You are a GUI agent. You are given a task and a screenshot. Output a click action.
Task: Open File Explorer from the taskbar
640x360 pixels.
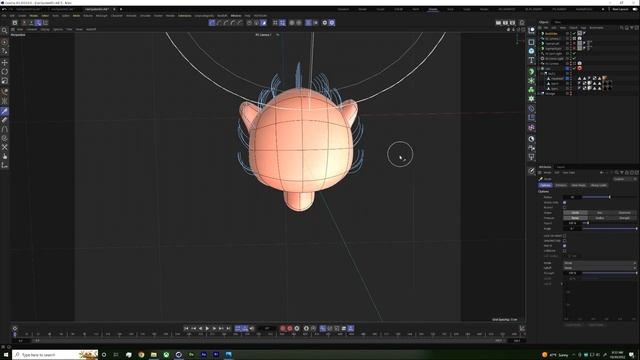153,355
